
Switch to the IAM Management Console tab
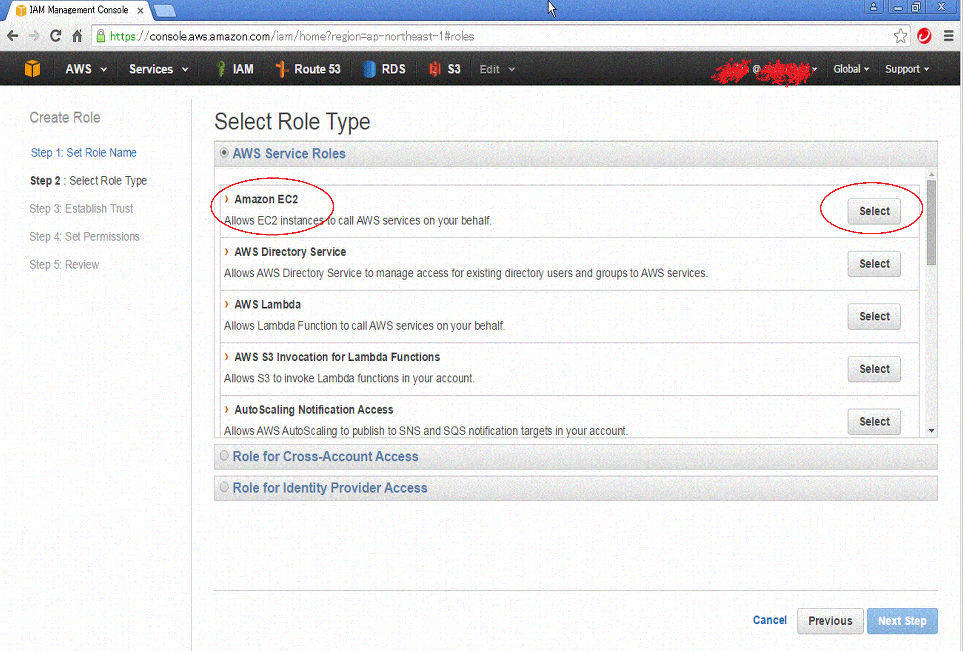pyautogui.click(x=70, y=8)
